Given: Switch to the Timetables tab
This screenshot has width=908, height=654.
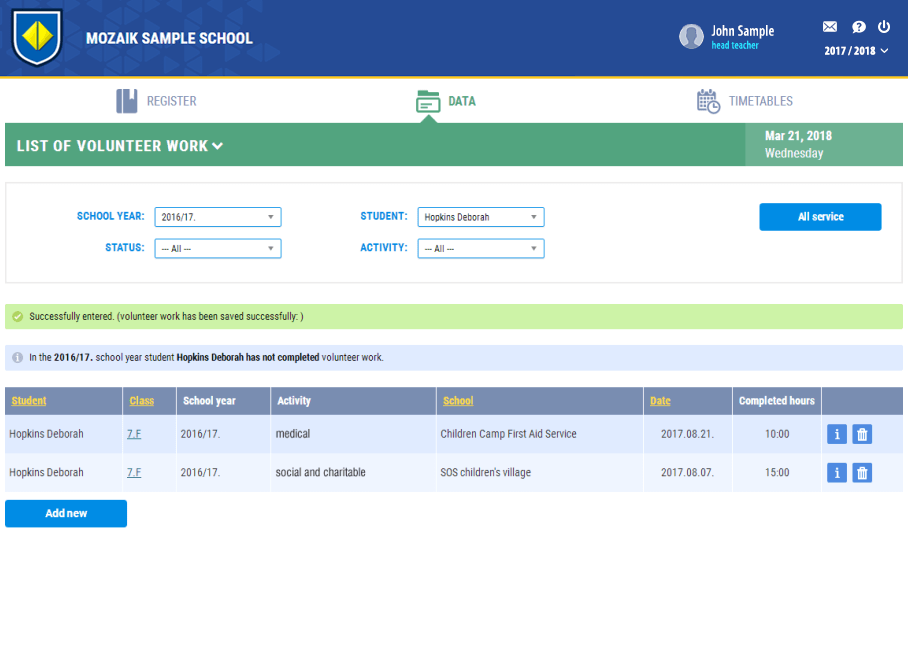Looking at the screenshot, I should pyautogui.click(x=745, y=101).
